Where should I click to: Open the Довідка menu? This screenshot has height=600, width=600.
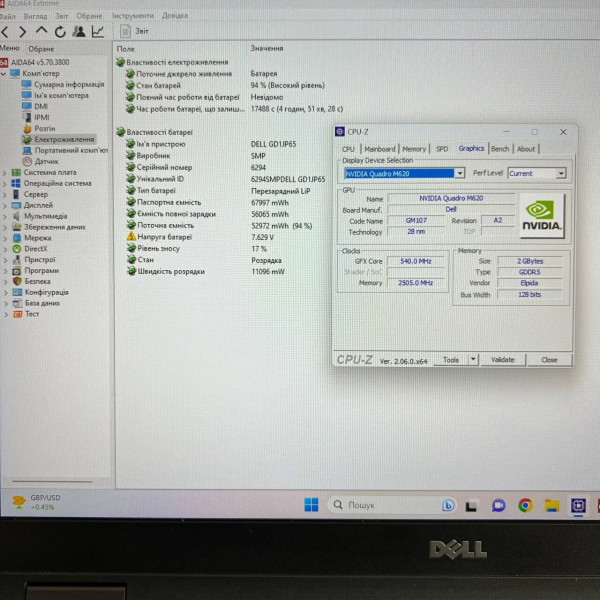pos(174,16)
